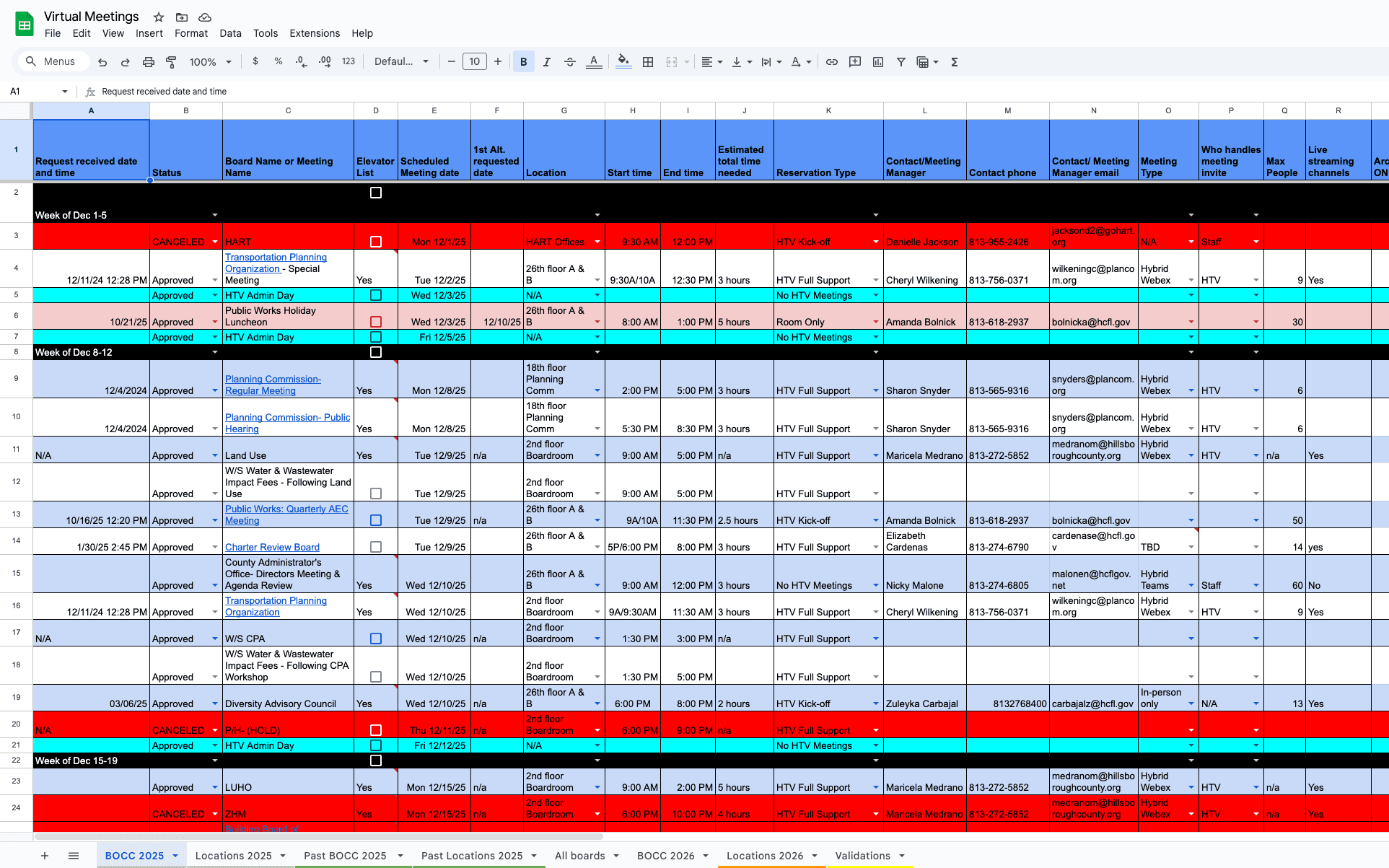Click the Insert link icon
The width and height of the screenshot is (1389, 868).
tap(831, 62)
